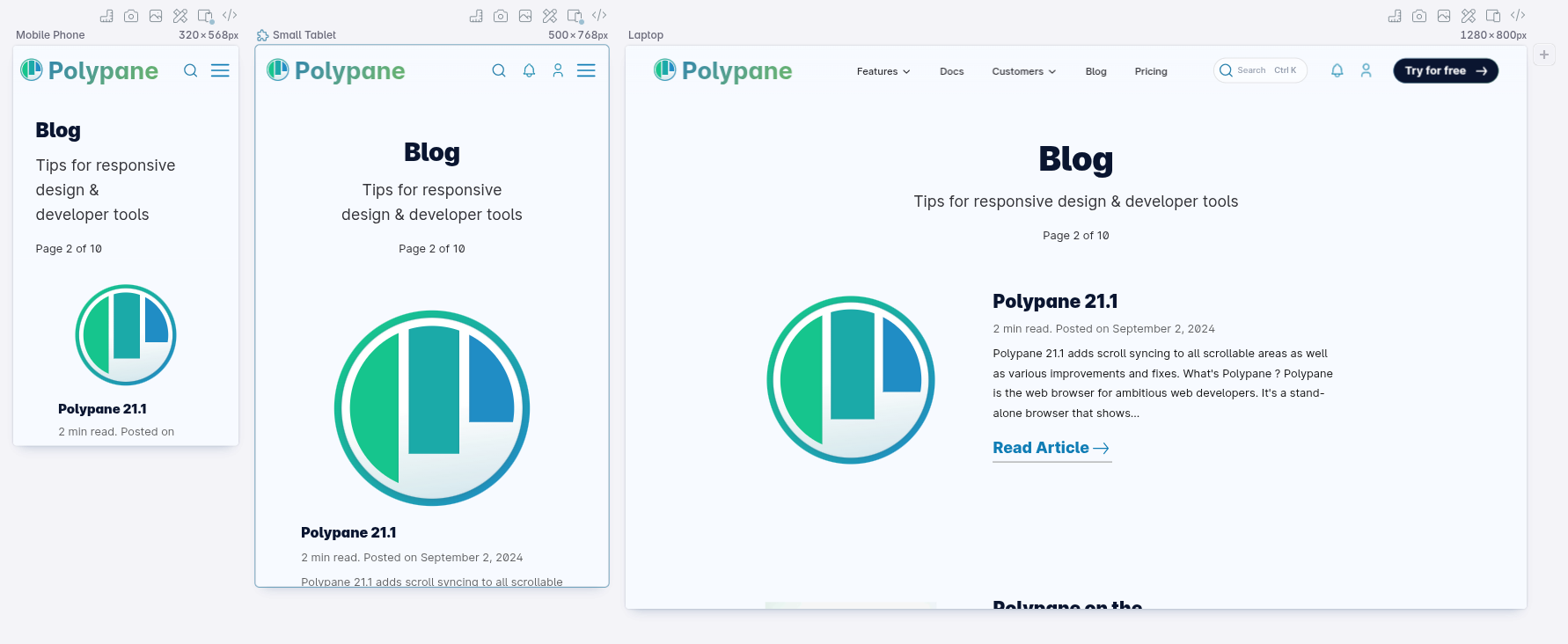1568x644 pixels.
Task: Take a screenshot of the Mobile Phone pane
Action: click(131, 16)
